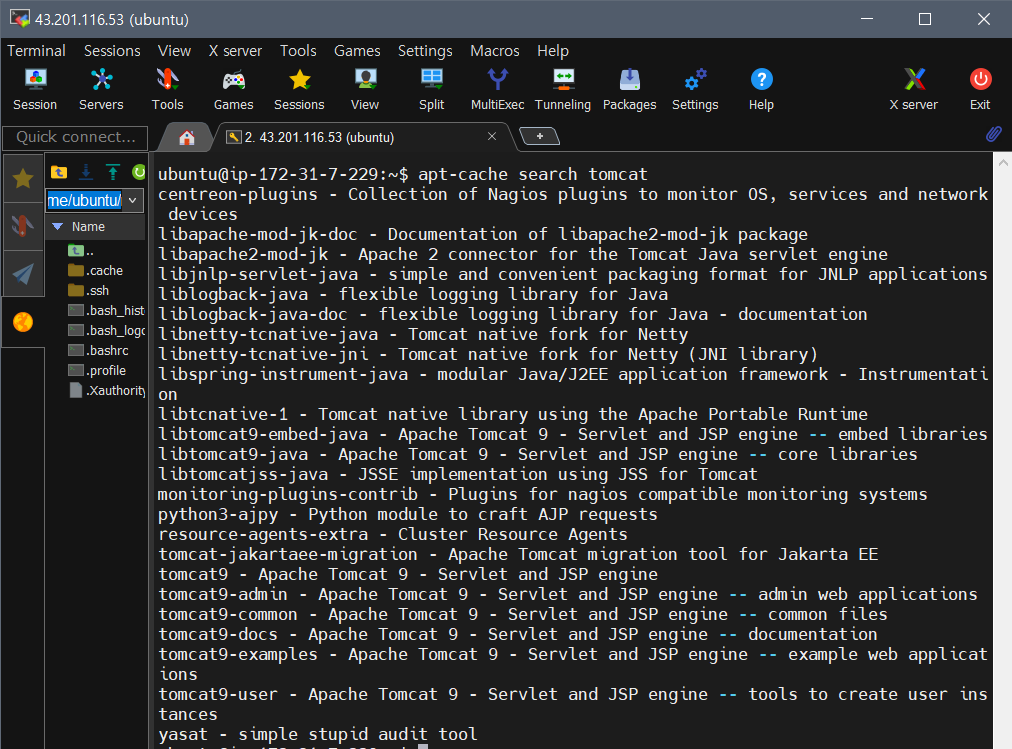
Task: Open the Macros menu
Action: click(x=494, y=50)
